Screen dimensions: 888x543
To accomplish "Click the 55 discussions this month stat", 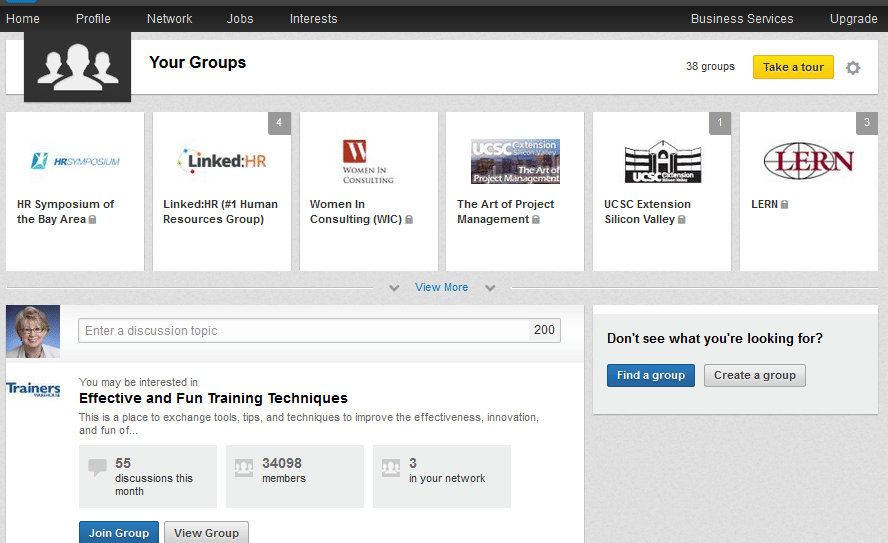I will [x=148, y=477].
